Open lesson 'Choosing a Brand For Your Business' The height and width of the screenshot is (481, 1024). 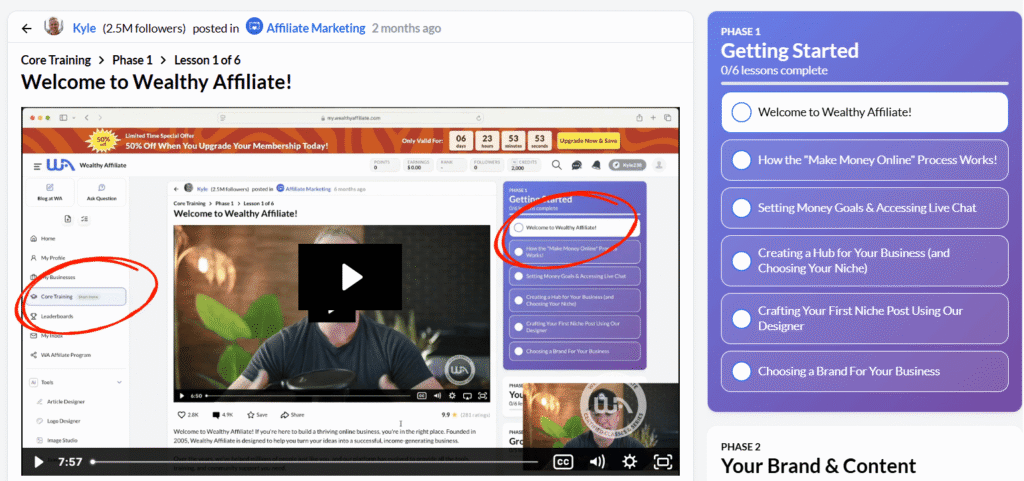click(x=865, y=371)
